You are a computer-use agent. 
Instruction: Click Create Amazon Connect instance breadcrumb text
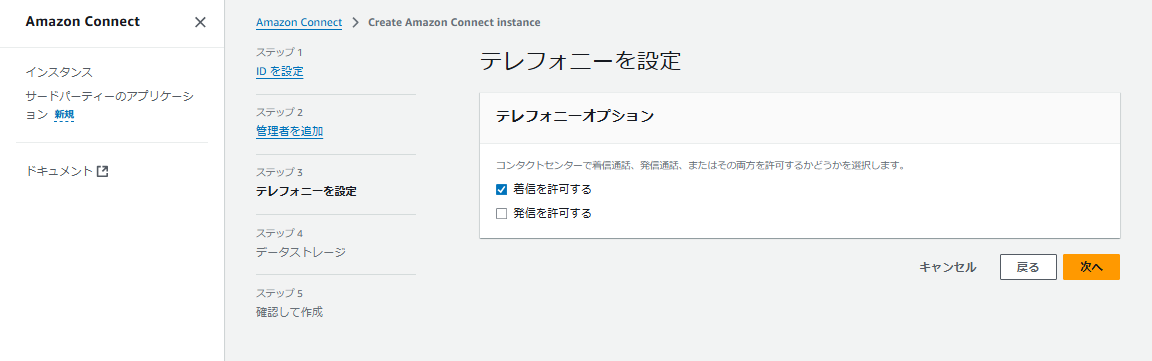point(454,22)
